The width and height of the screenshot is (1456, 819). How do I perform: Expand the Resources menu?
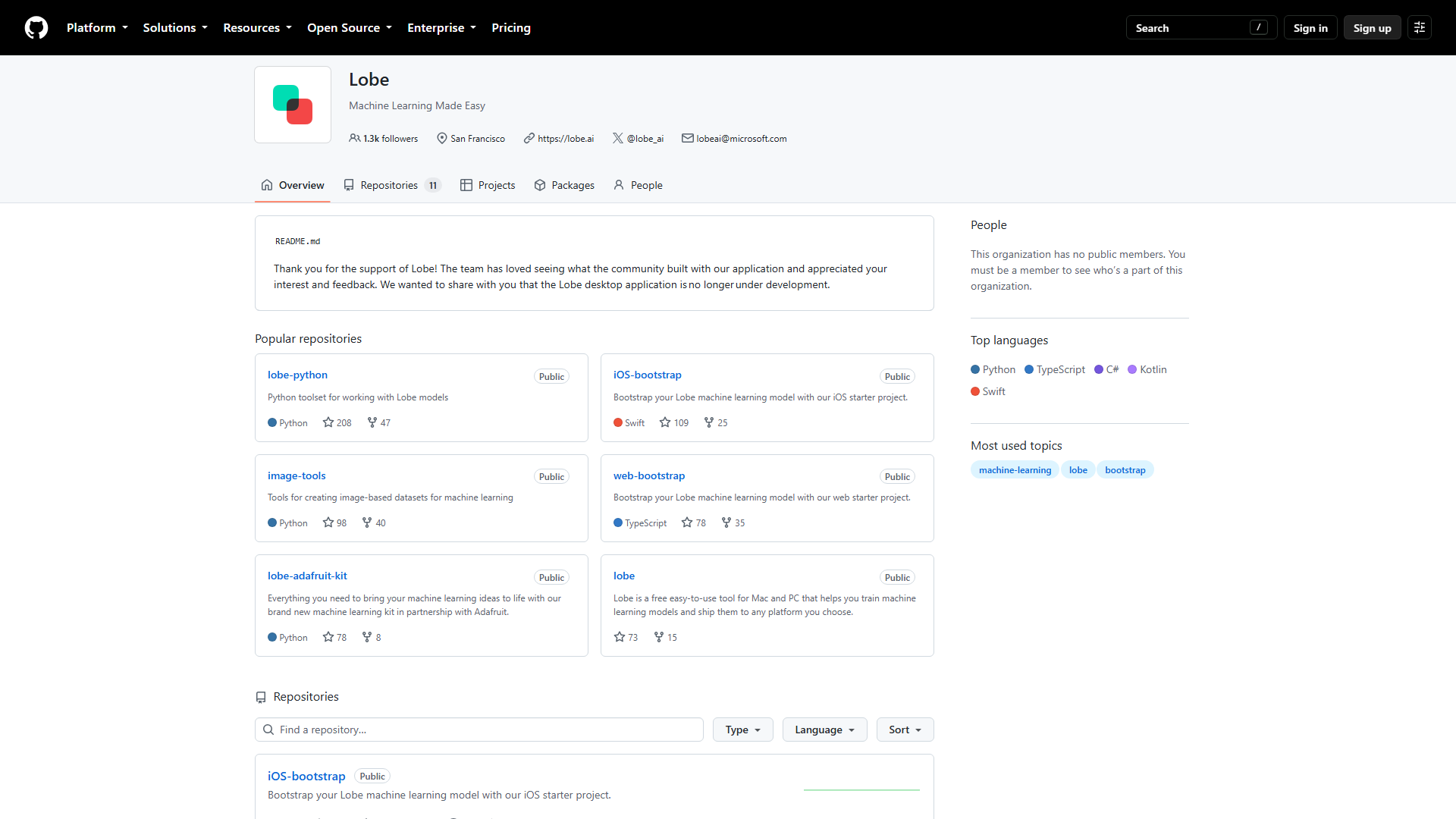[257, 27]
